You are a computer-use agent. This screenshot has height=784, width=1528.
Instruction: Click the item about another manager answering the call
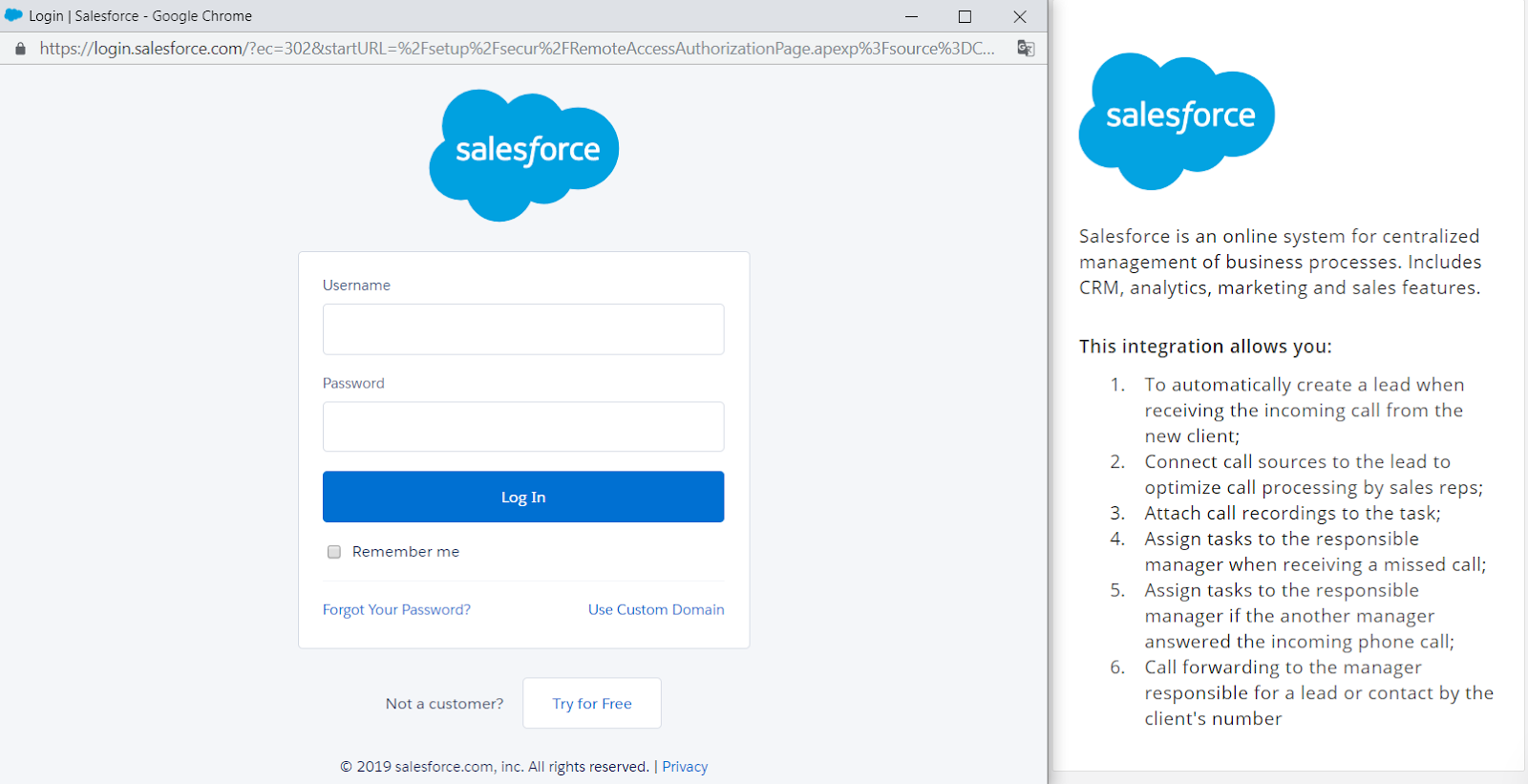(x=1300, y=616)
